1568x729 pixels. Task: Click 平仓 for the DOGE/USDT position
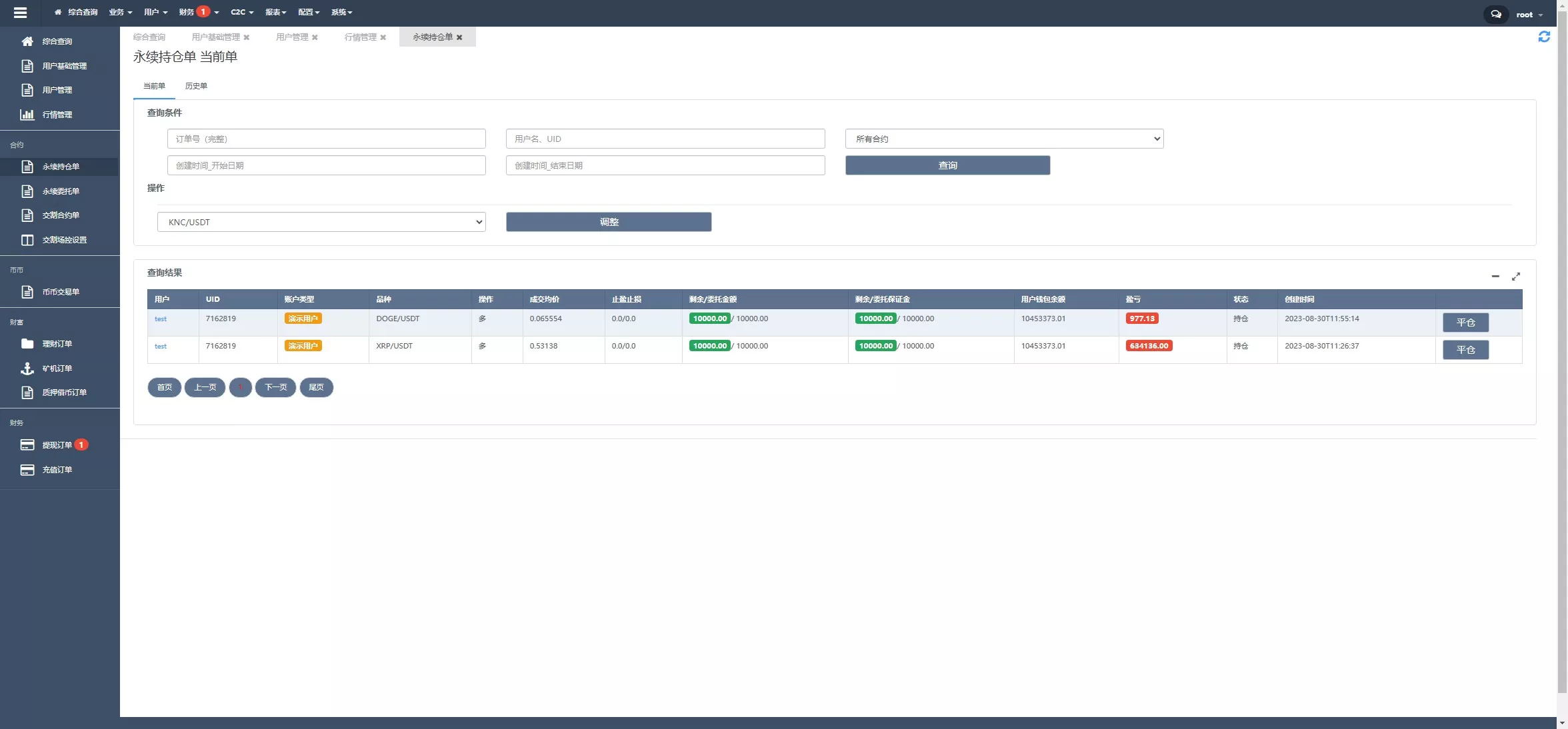(1465, 323)
